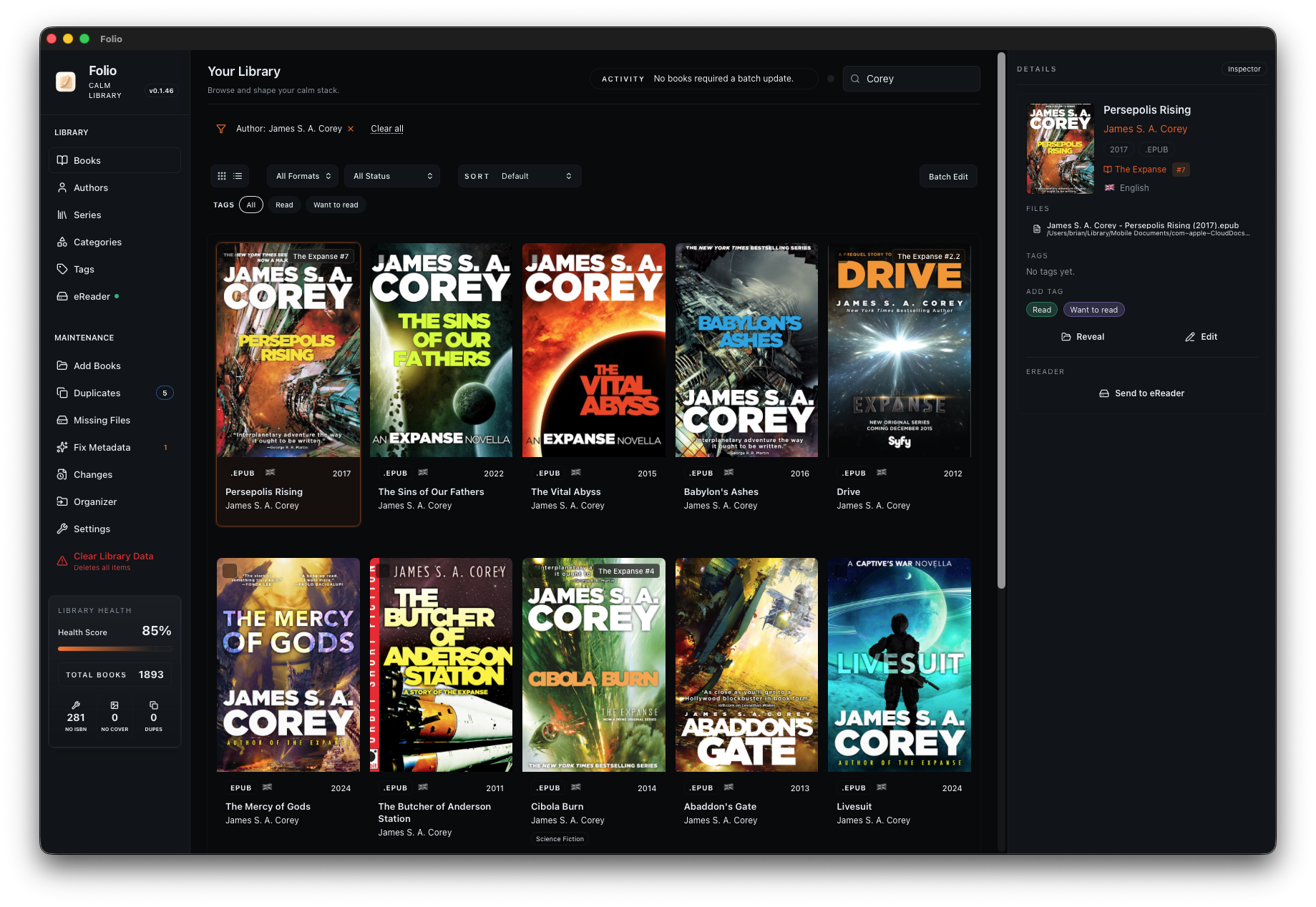Open the Tags section from the sidebar
Screen dimensions: 1316x907
coord(84,269)
